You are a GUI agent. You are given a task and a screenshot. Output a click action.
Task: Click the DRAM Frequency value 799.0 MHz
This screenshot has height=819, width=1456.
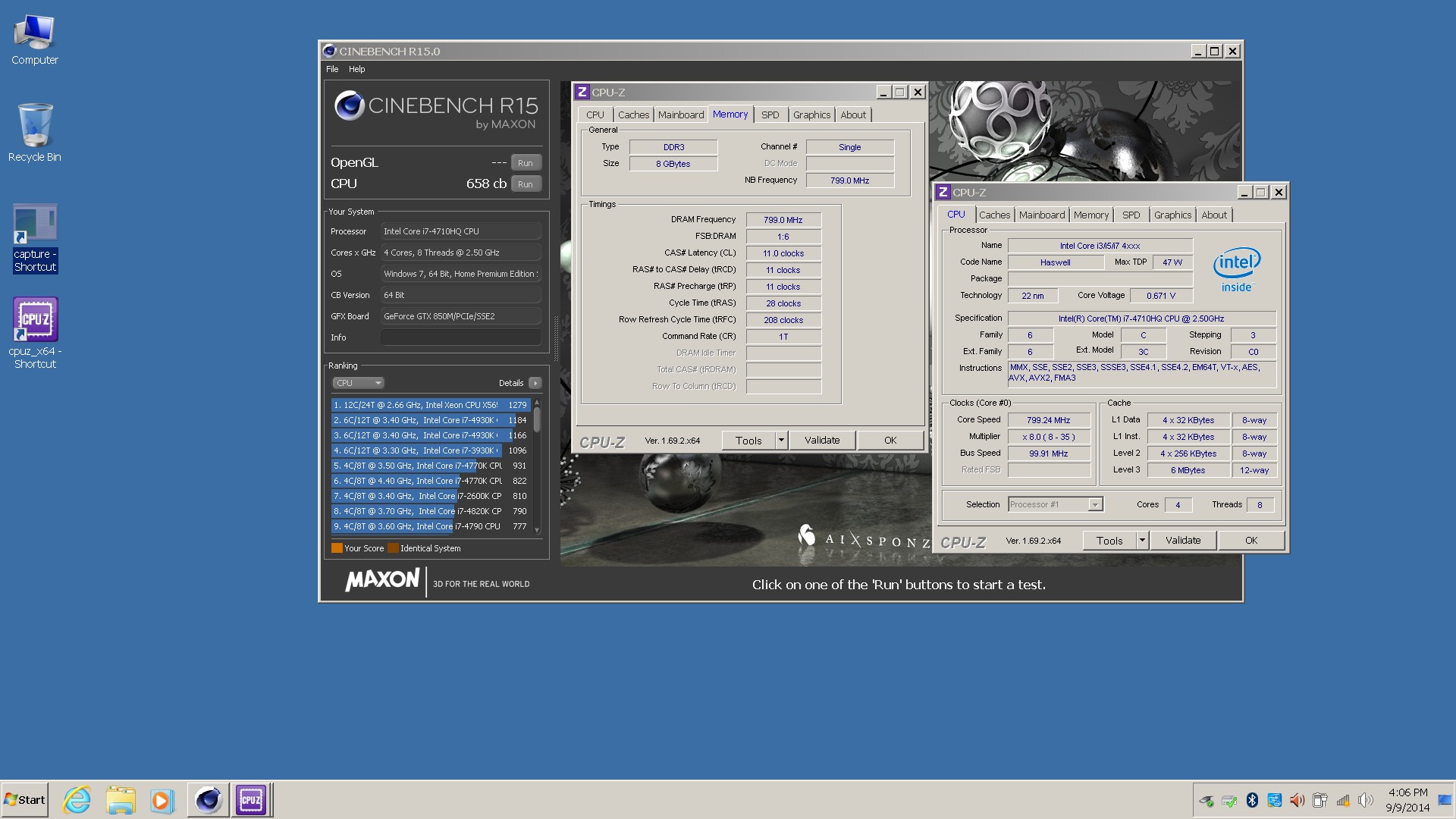[783, 220]
